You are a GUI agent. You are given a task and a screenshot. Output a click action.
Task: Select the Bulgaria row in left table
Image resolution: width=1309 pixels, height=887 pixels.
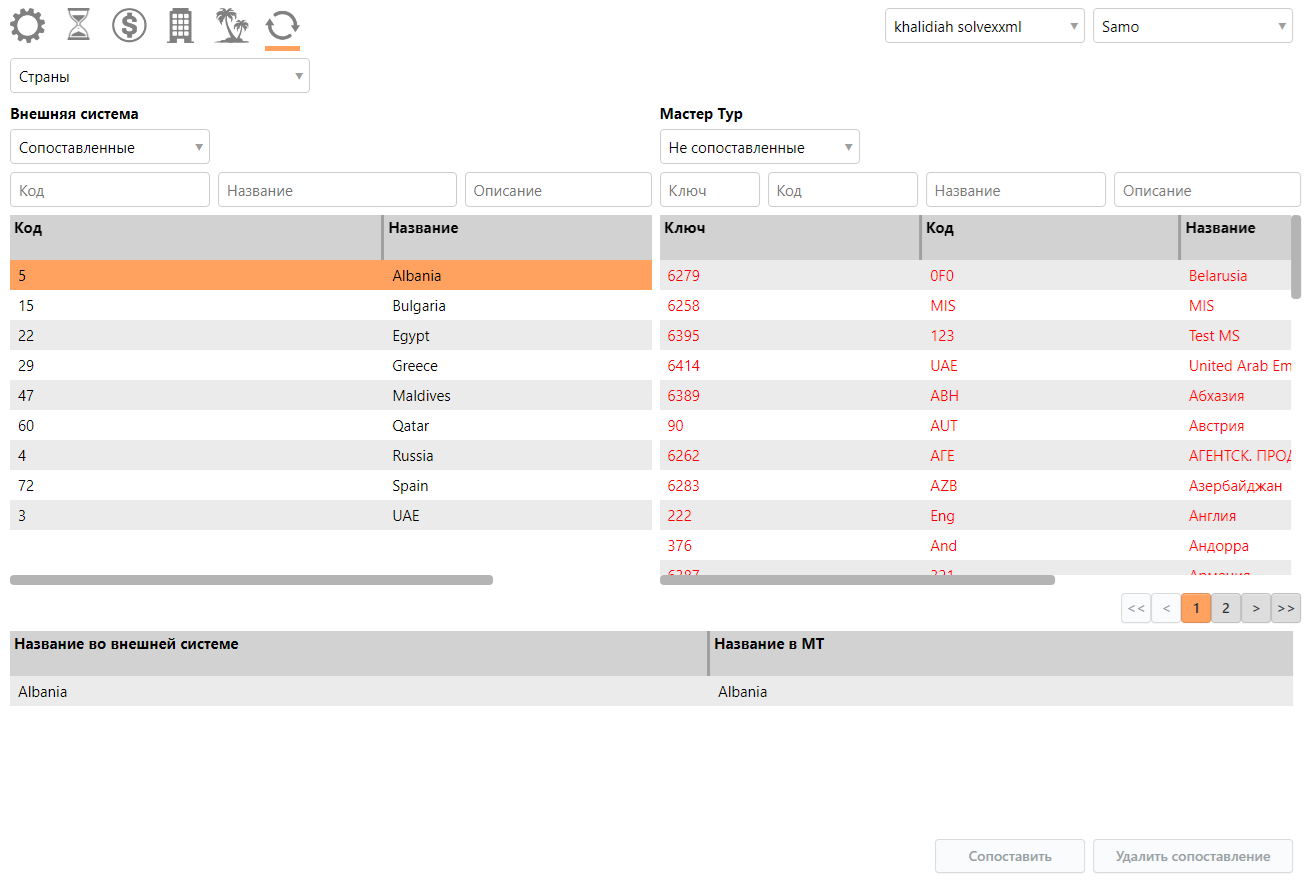(330, 306)
